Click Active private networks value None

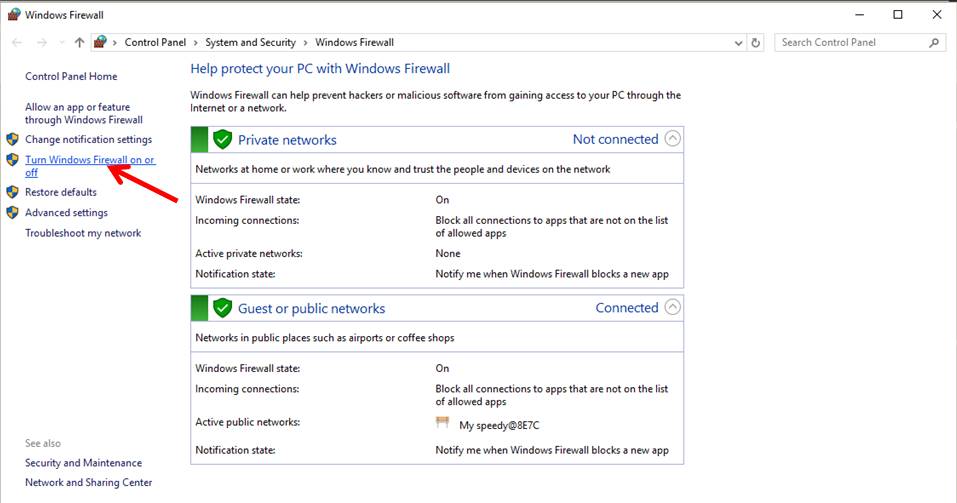point(448,253)
